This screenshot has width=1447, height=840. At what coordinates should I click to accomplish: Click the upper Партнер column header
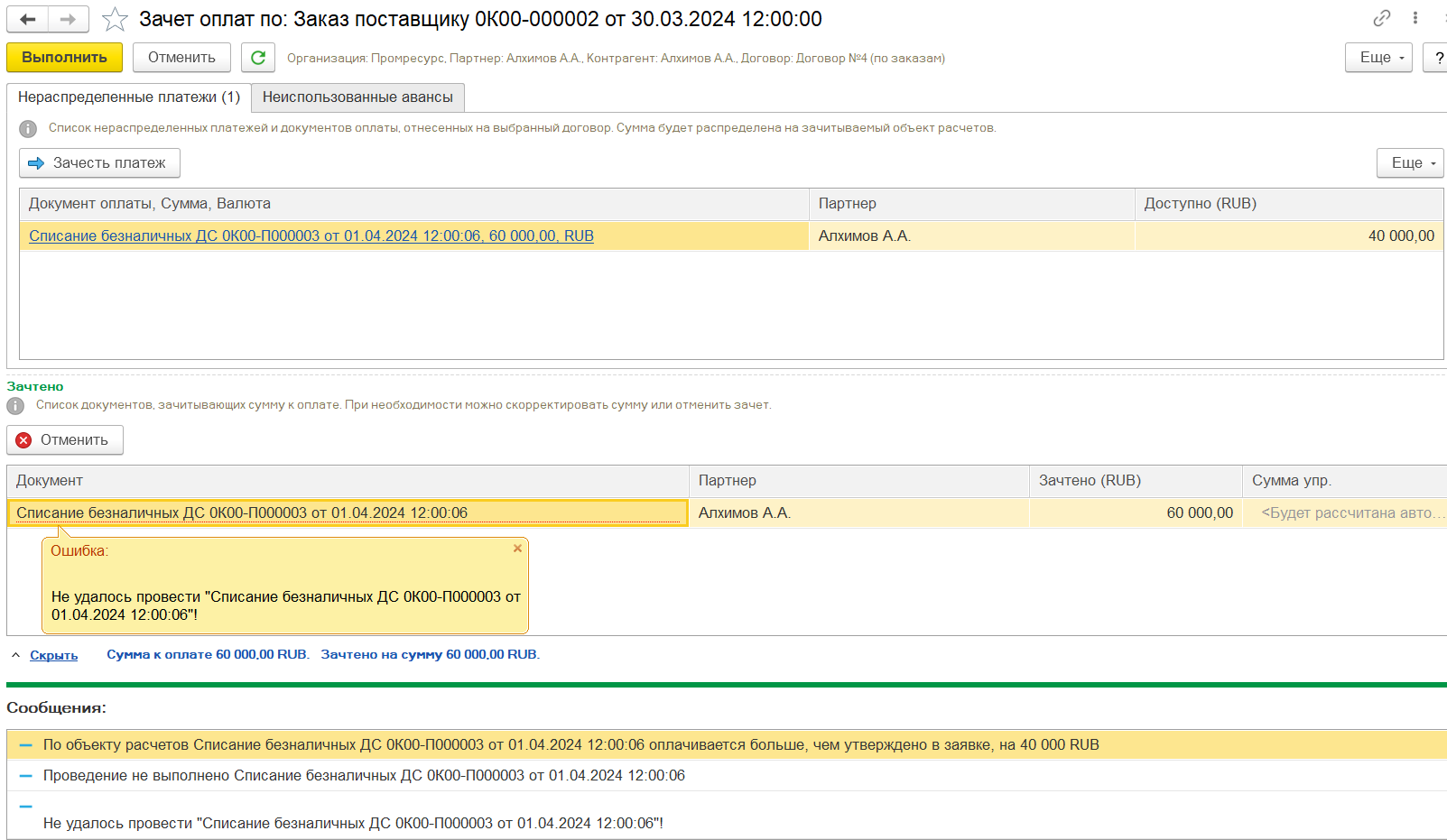[x=971, y=204]
